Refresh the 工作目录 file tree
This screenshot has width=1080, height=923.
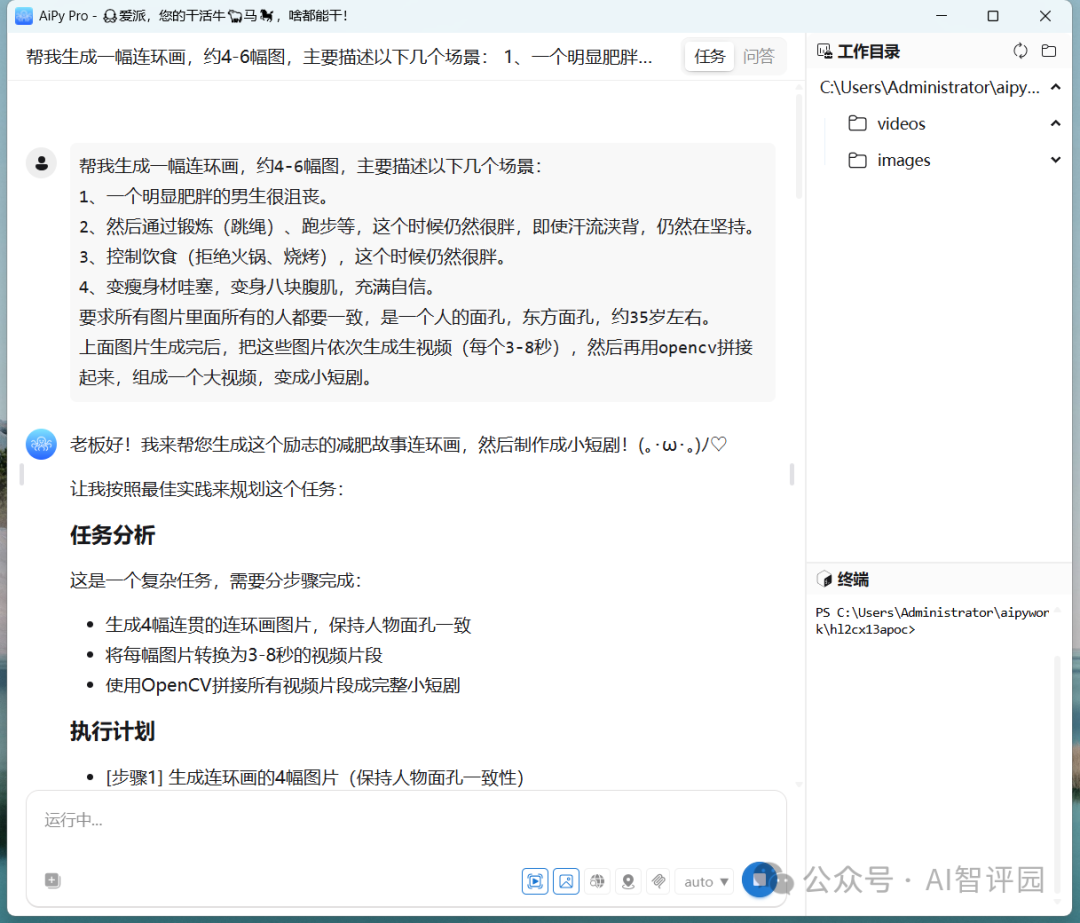click(x=1020, y=50)
